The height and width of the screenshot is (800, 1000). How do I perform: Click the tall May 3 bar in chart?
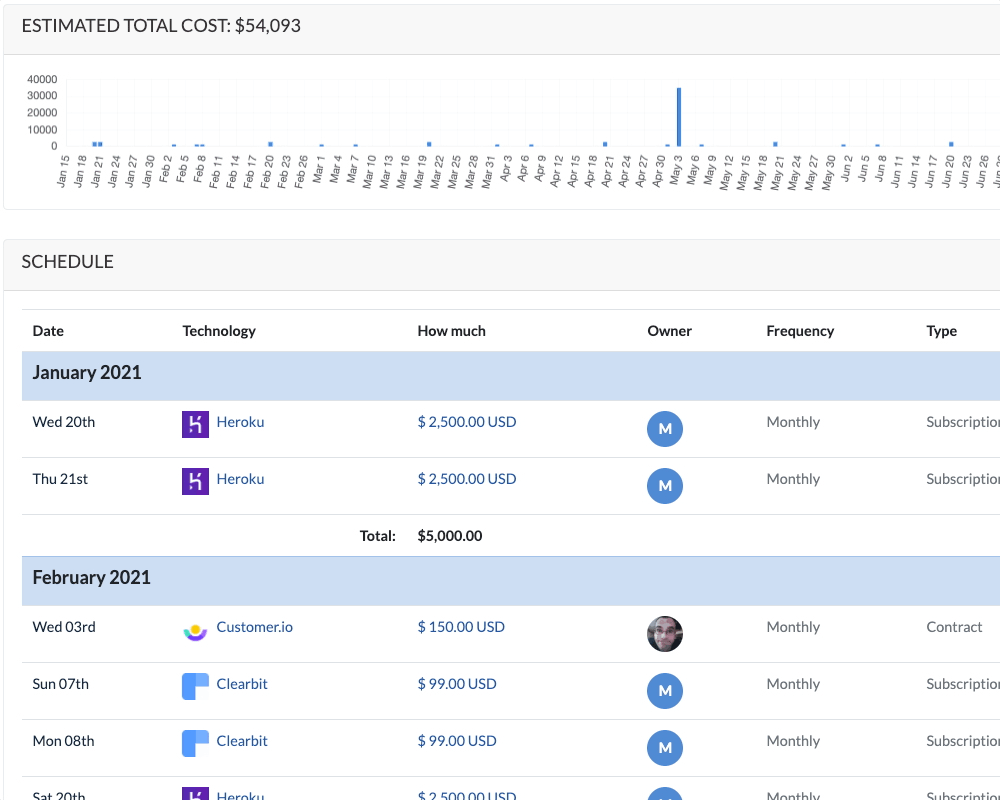point(679,117)
